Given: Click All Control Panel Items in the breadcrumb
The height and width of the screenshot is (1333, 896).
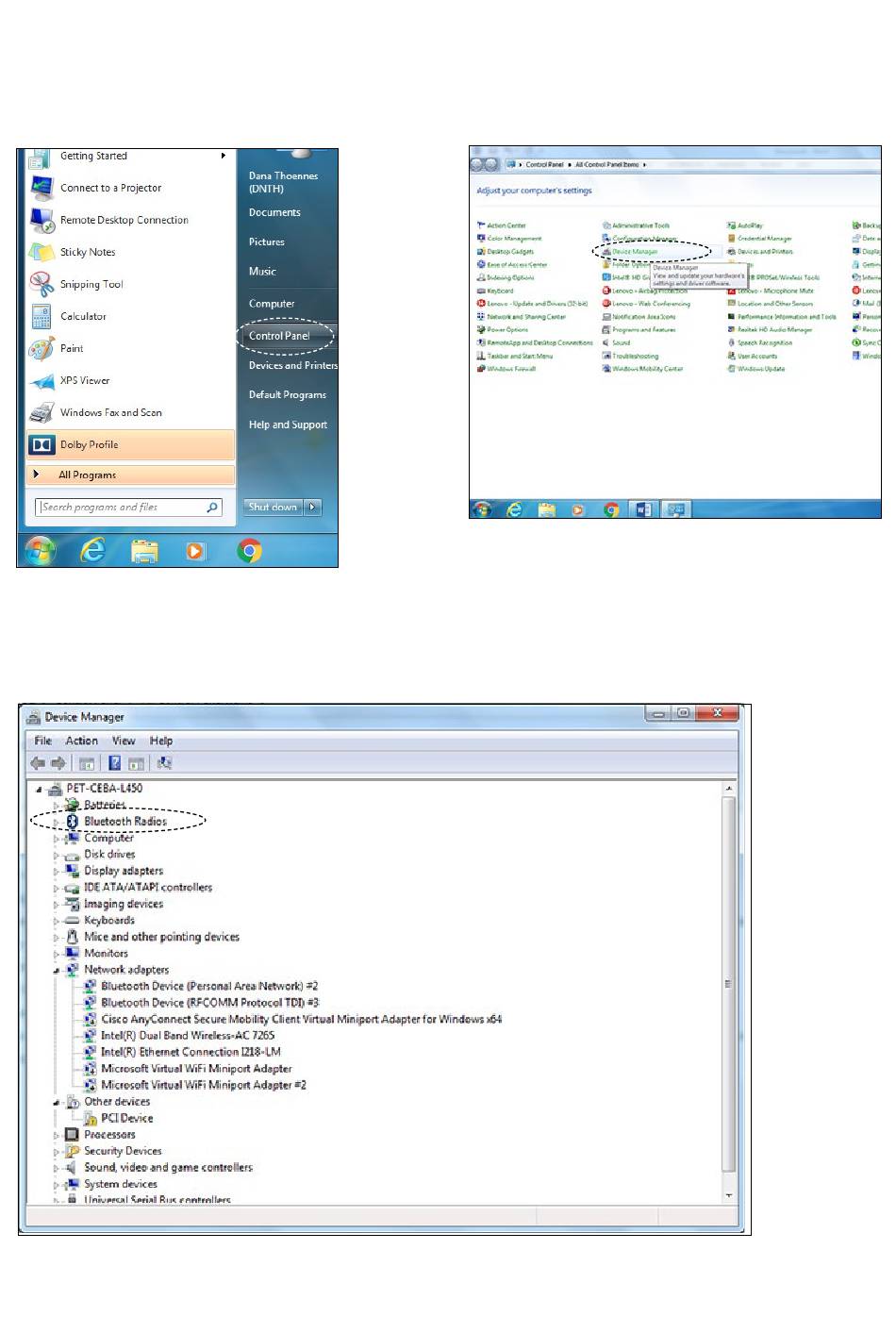Looking at the screenshot, I should pyautogui.click(x=607, y=164).
